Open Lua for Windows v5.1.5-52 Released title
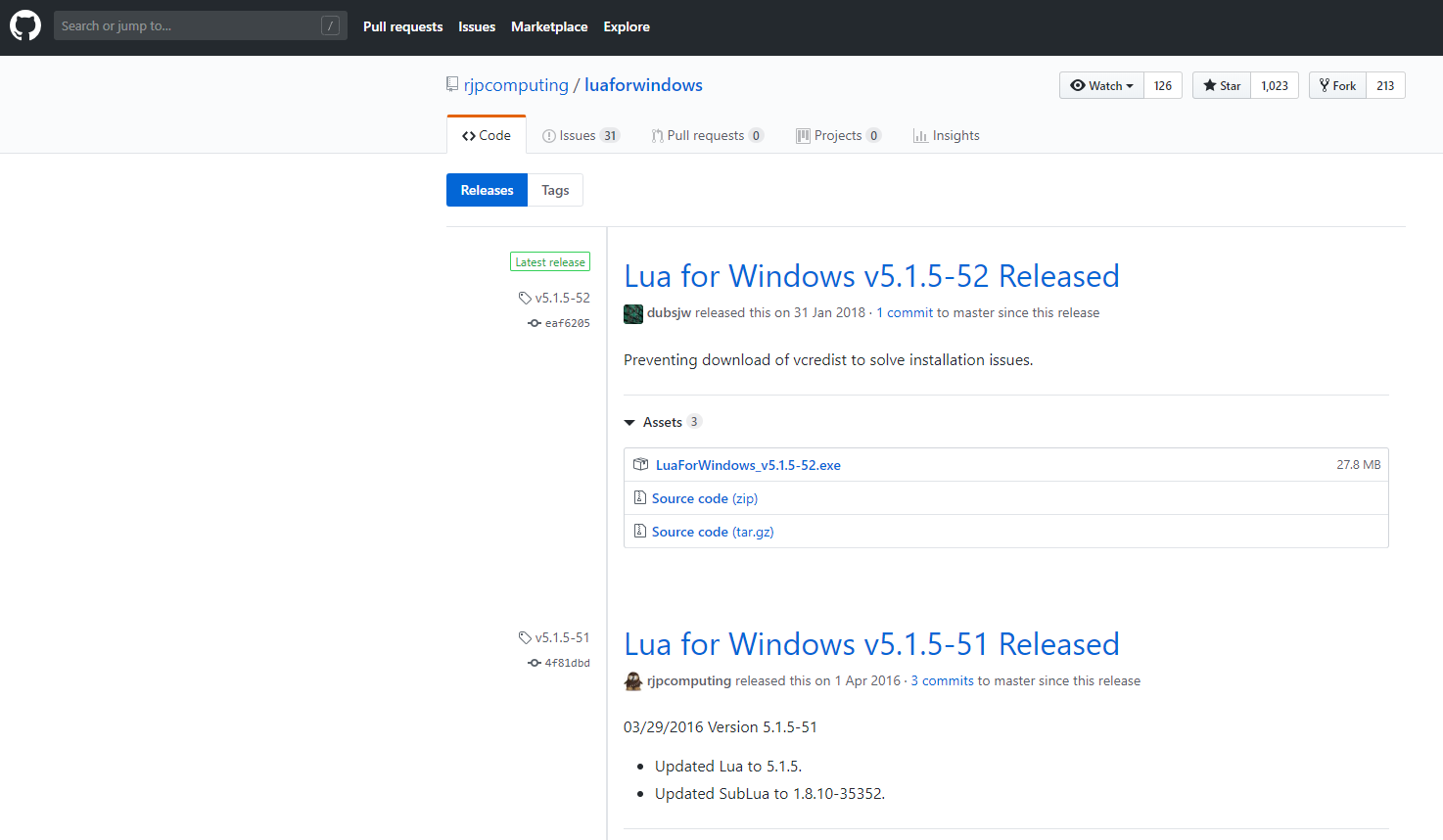The height and width of the screenshot is (840, 1443). (x=871, y=276)
